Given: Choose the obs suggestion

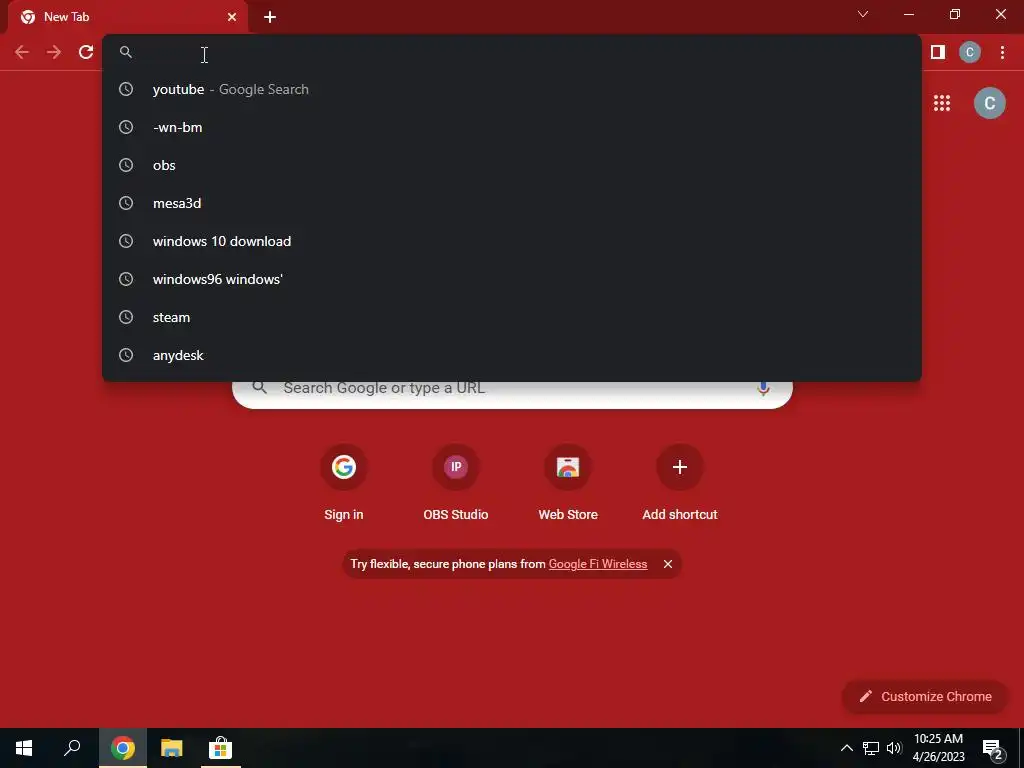Looking at the screenshot, I should (x=512, y=165).
